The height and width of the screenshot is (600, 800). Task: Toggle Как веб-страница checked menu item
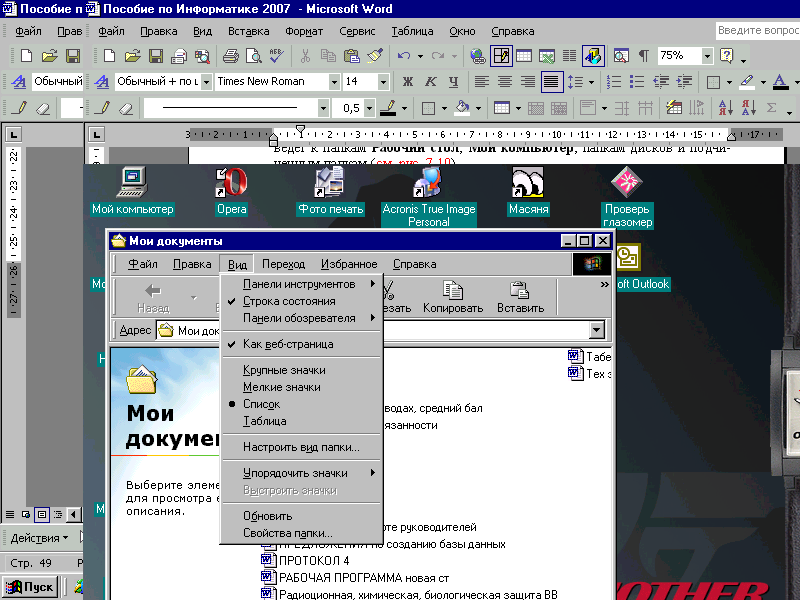(x=301, y=344)
